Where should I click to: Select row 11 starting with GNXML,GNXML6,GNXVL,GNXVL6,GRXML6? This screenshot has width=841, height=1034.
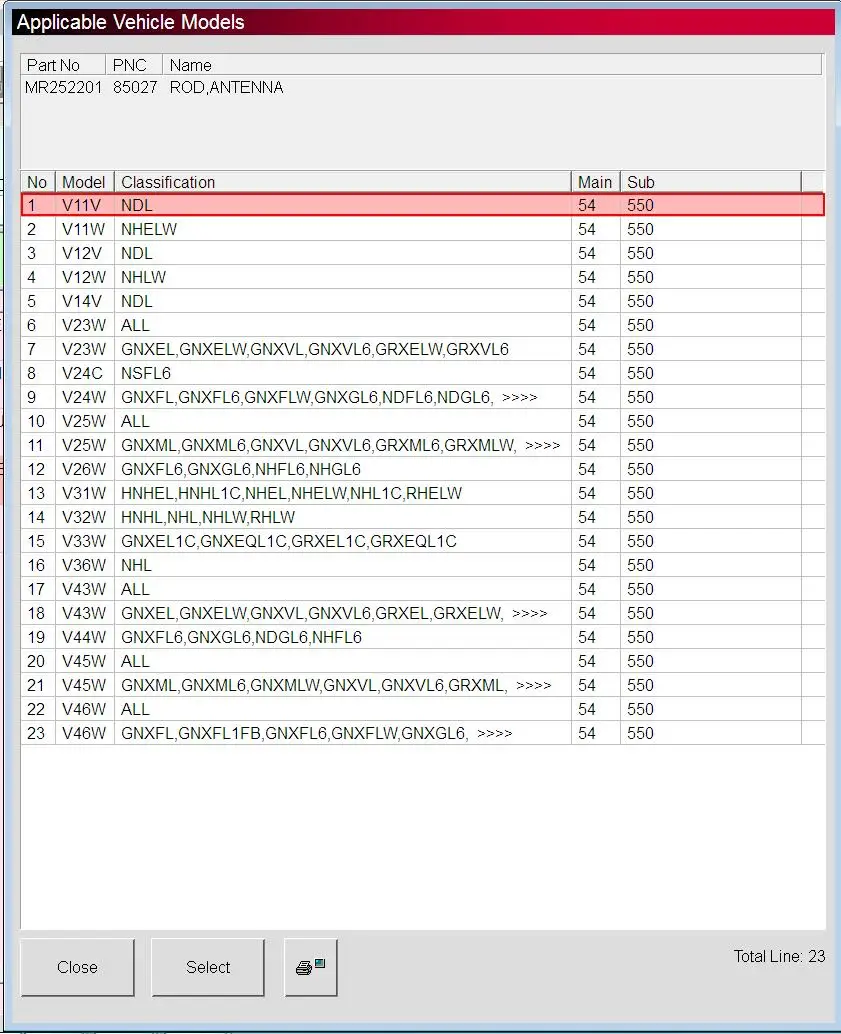(423, 445)
